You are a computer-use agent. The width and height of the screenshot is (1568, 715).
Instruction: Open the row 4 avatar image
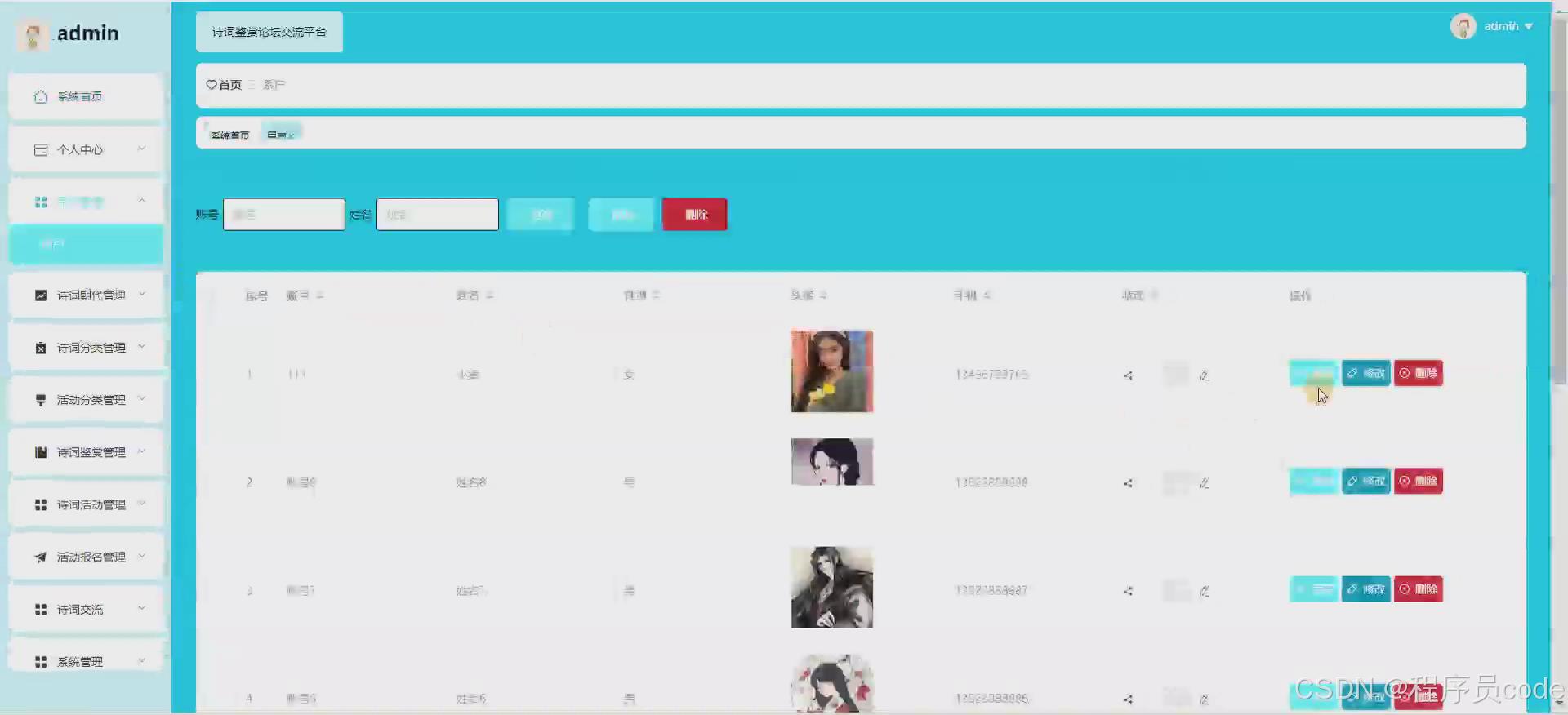coord(832,683)
